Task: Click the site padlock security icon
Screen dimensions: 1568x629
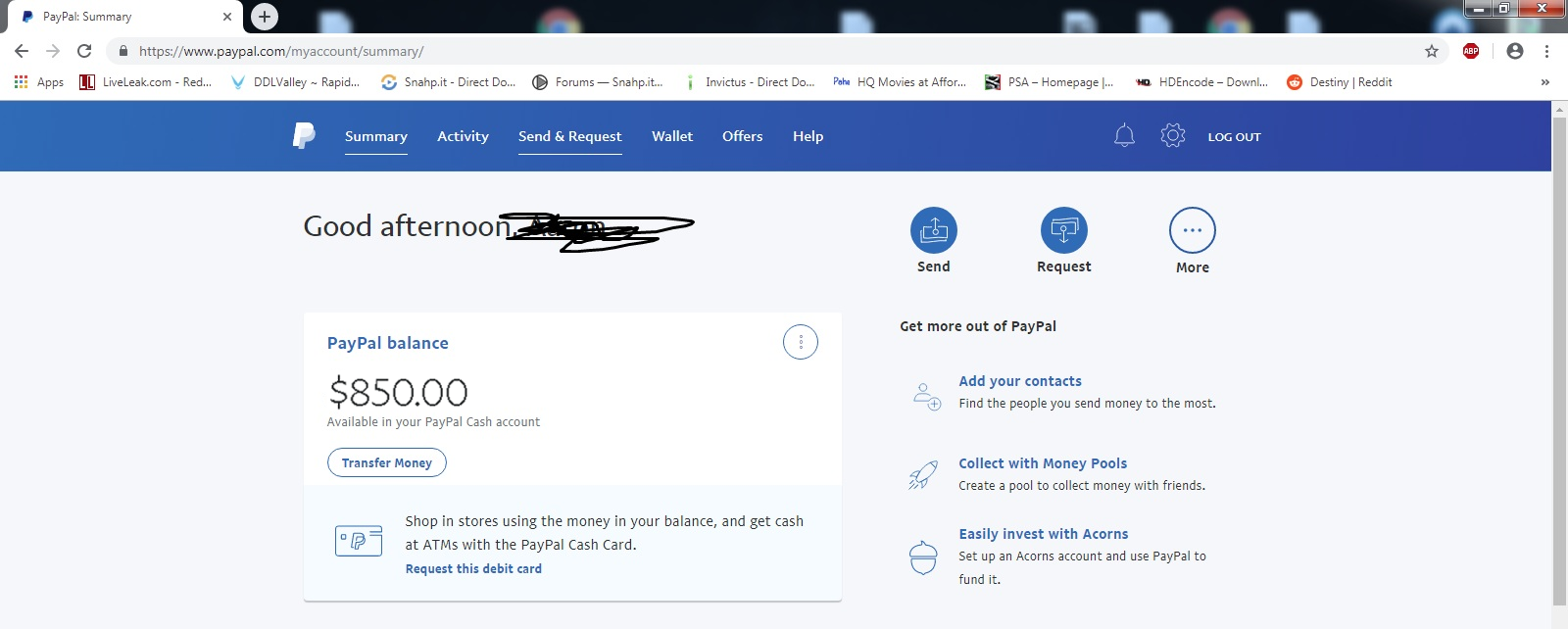Action: 122,51
